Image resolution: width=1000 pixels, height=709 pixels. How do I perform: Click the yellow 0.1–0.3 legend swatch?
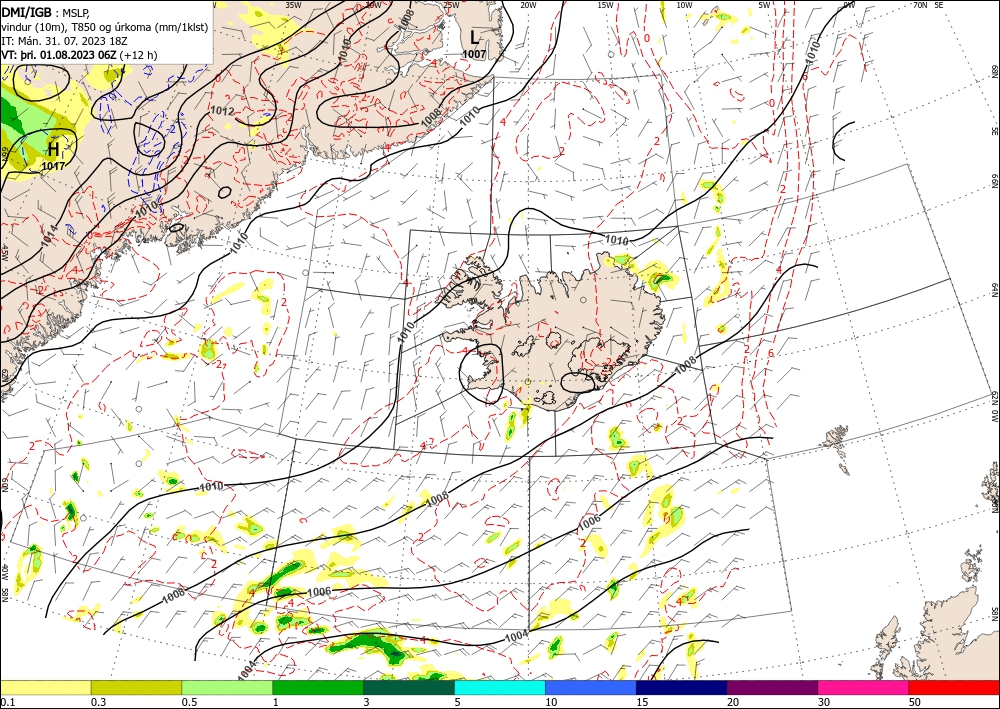tap(45, 687)
